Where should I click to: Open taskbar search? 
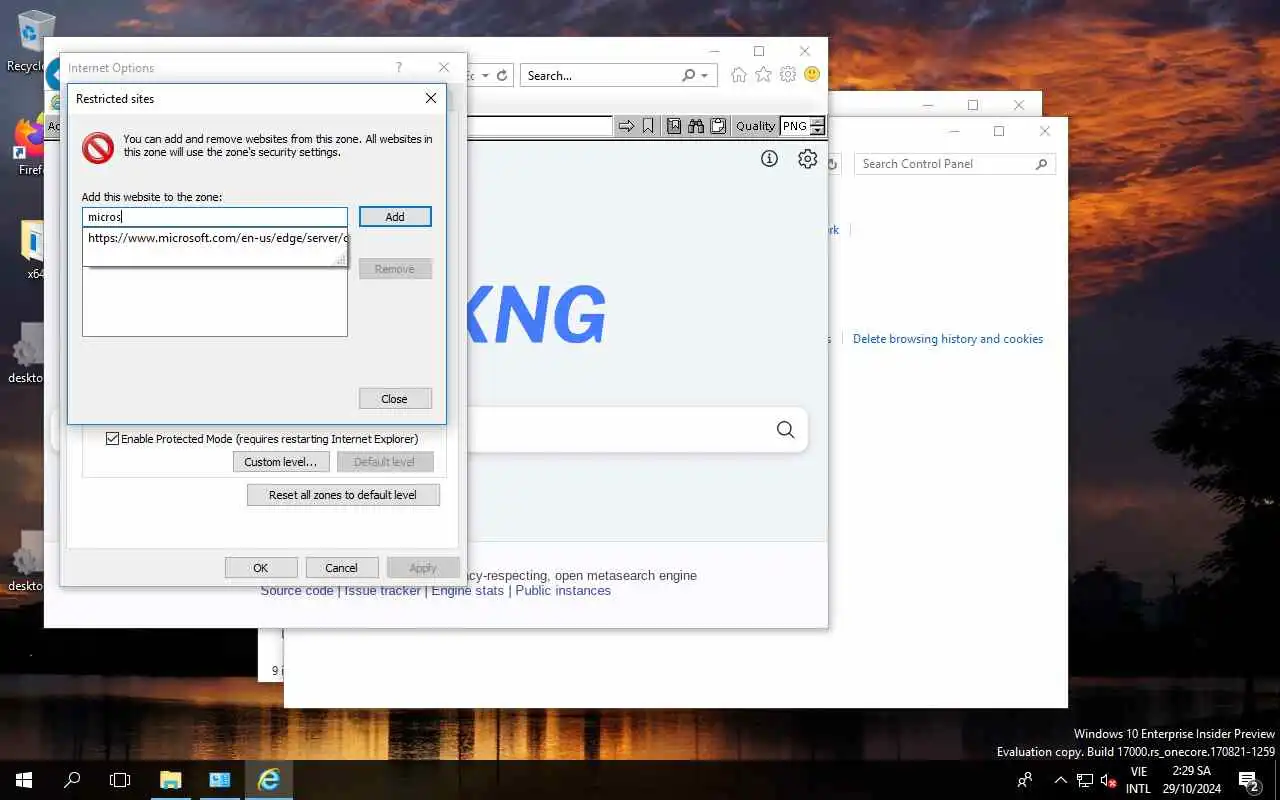coord(72,780)
